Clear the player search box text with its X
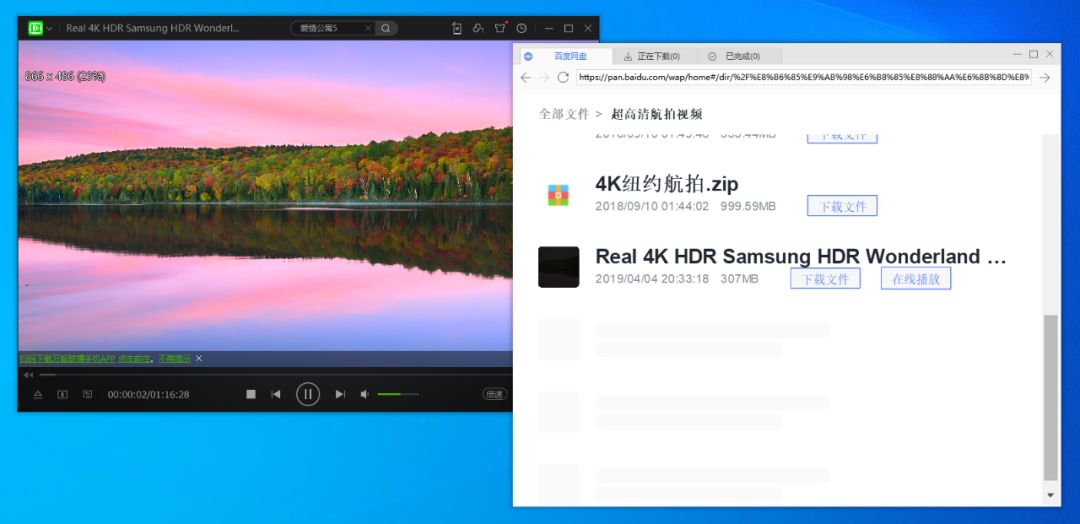1080x524 pixels. [x=368, y=28]
